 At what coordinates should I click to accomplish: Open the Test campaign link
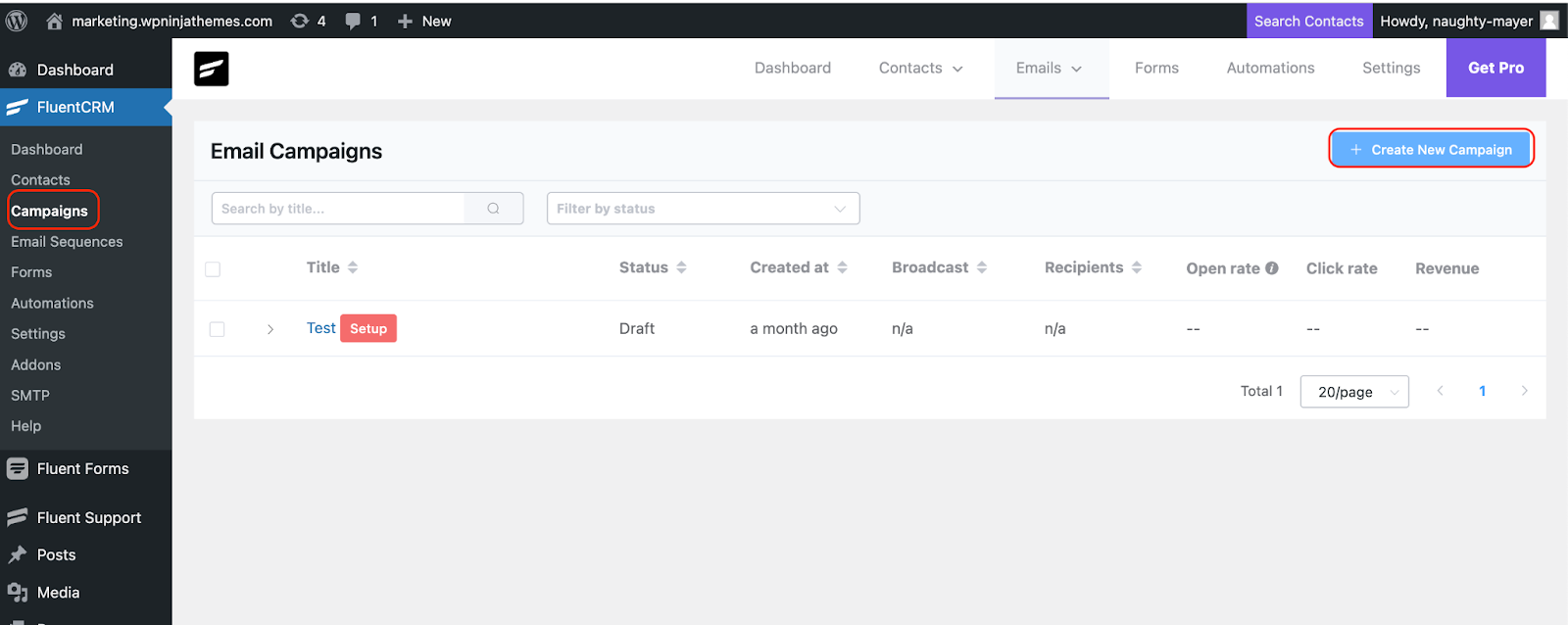(x=320, y=328)
